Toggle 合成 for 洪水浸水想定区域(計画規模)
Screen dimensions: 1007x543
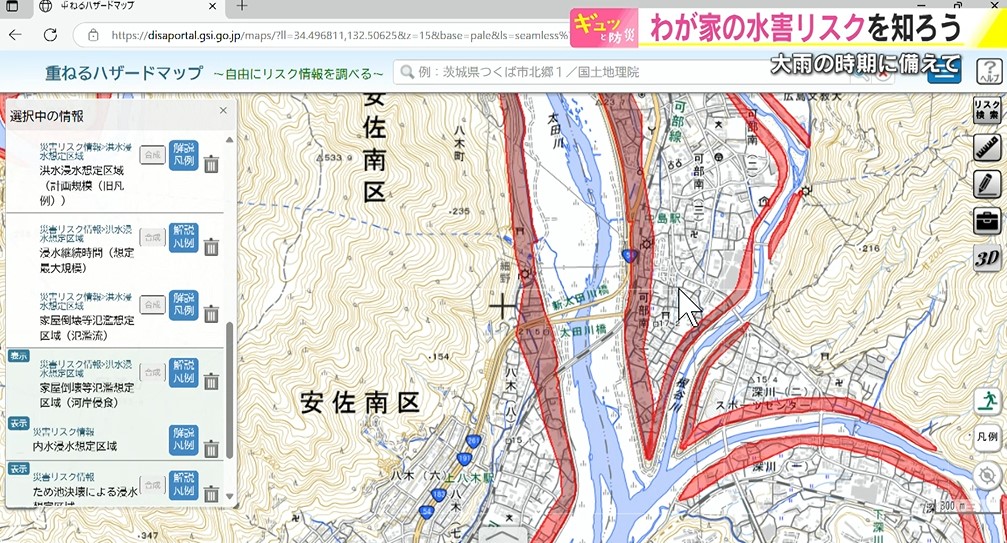[x=153, y=155]
